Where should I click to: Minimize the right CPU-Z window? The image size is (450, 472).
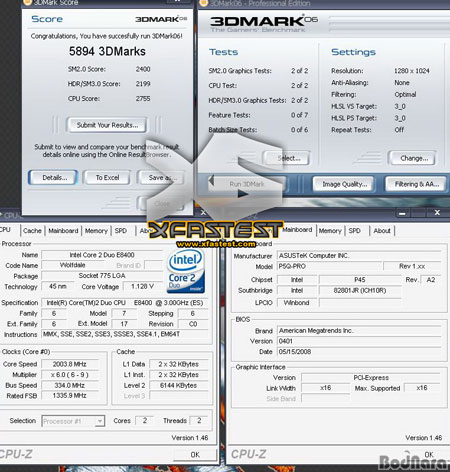(x=402, y=213)
